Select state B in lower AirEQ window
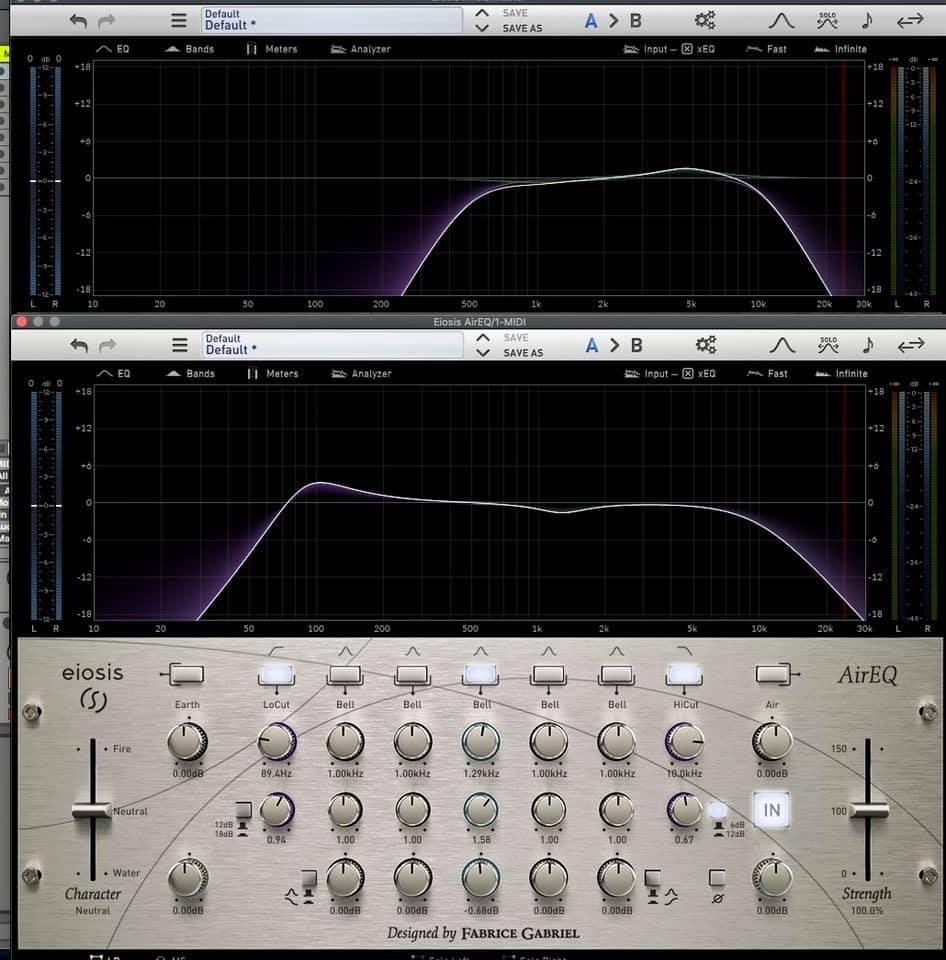The width and height of the screenshot is (946, 960). [x=637, y=345]
